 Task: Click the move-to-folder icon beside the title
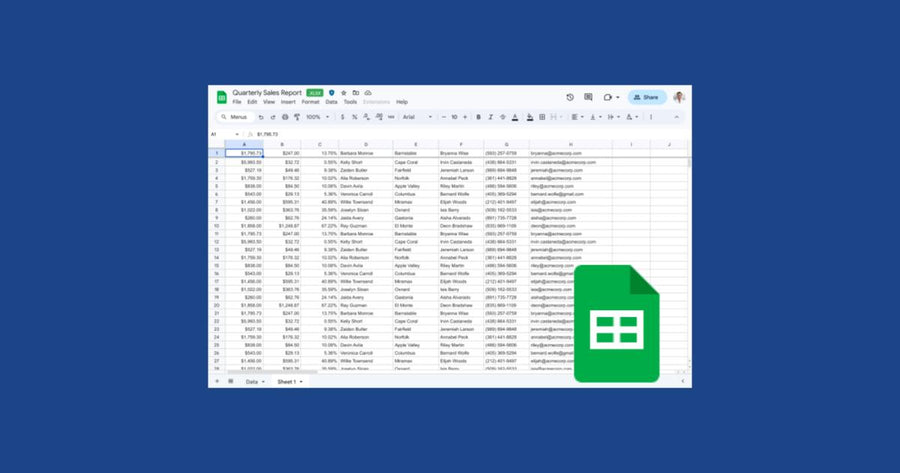356,92
